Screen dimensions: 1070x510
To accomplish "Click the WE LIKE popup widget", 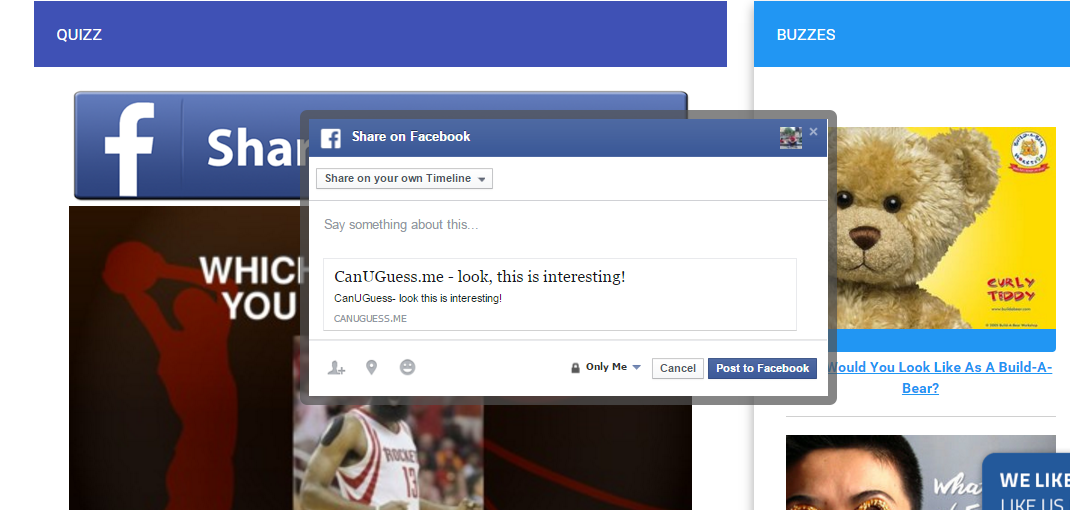I will [x=1027, y=485].
